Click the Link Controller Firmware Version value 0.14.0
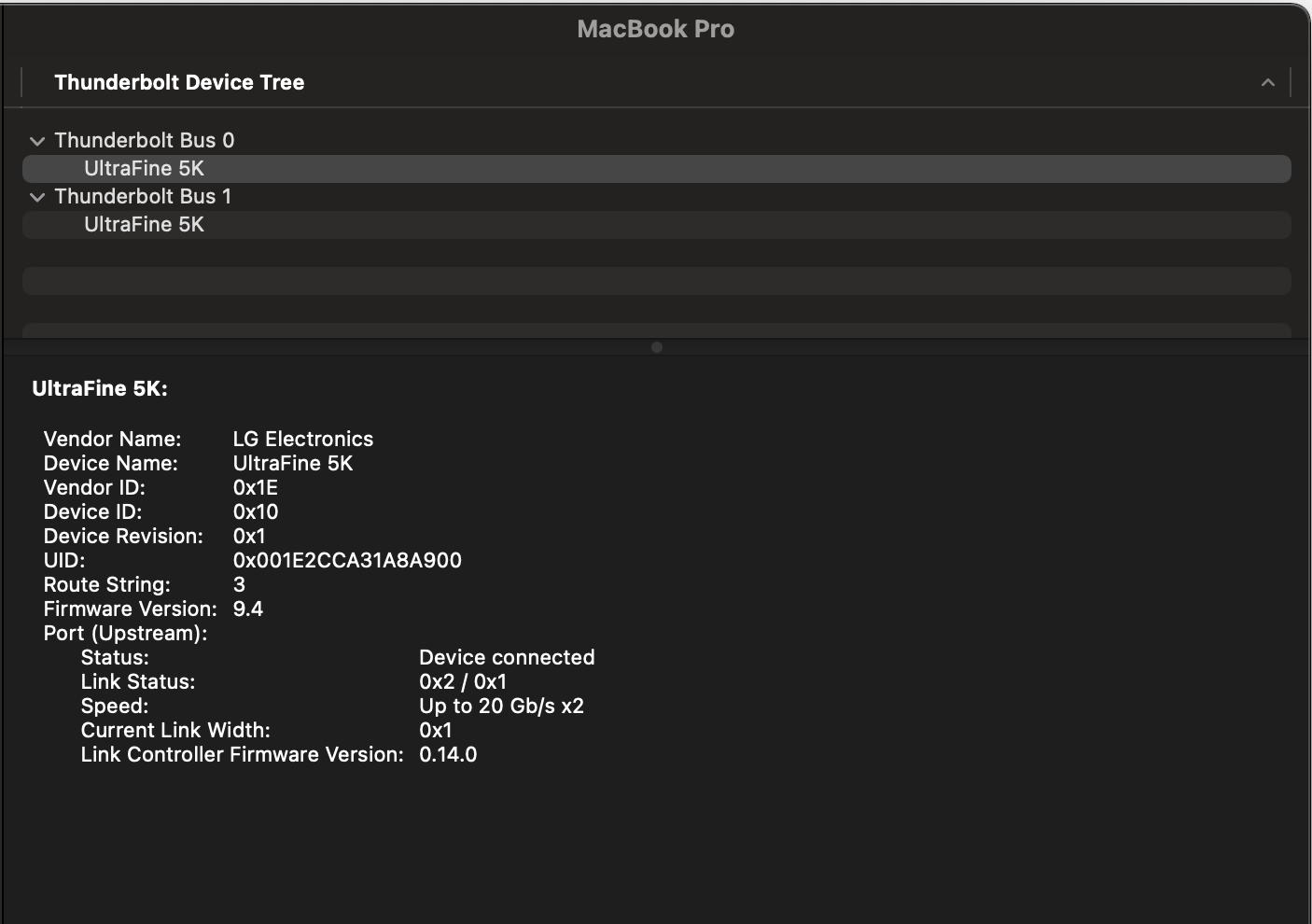The image size is (1312, 924). click(448, 754)
